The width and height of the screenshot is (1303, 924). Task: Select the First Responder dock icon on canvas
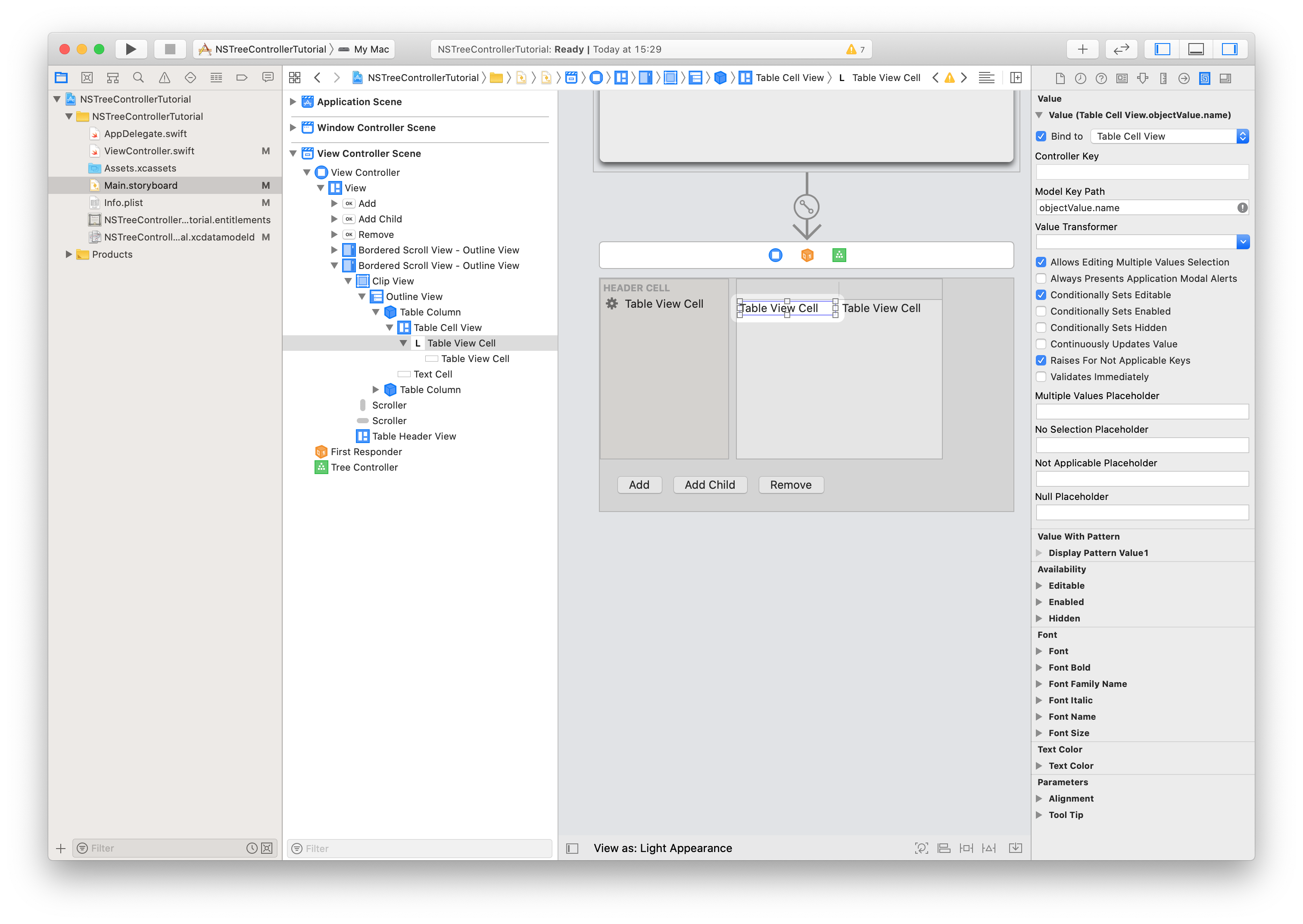807,255
